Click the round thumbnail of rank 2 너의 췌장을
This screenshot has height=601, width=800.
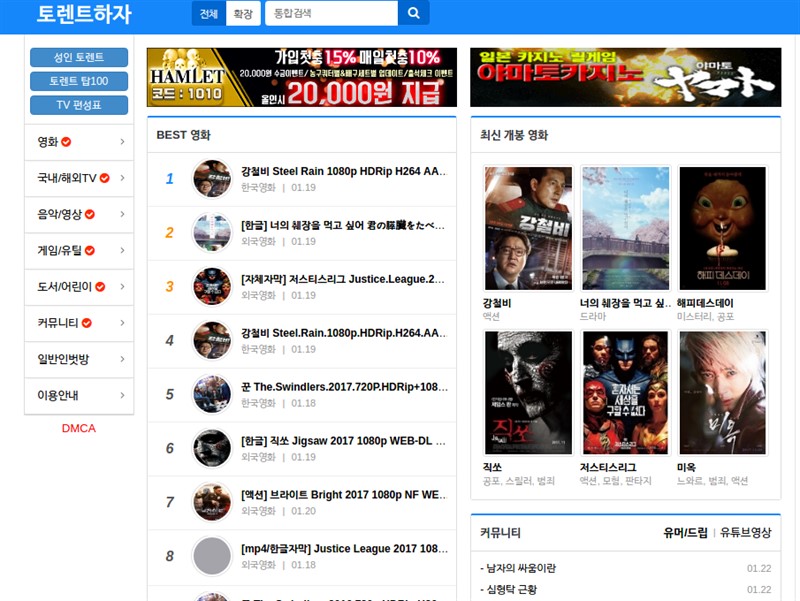tap(212, 233)
